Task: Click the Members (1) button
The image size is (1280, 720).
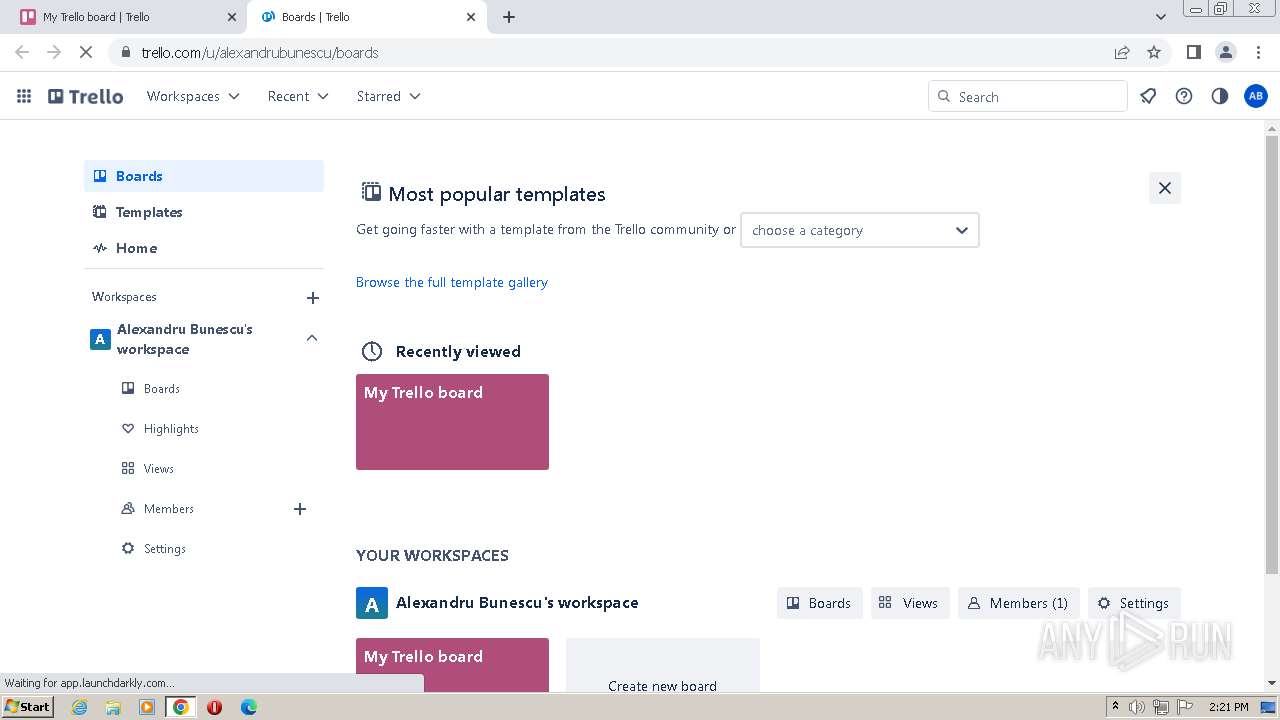Action: point(1019,603)
